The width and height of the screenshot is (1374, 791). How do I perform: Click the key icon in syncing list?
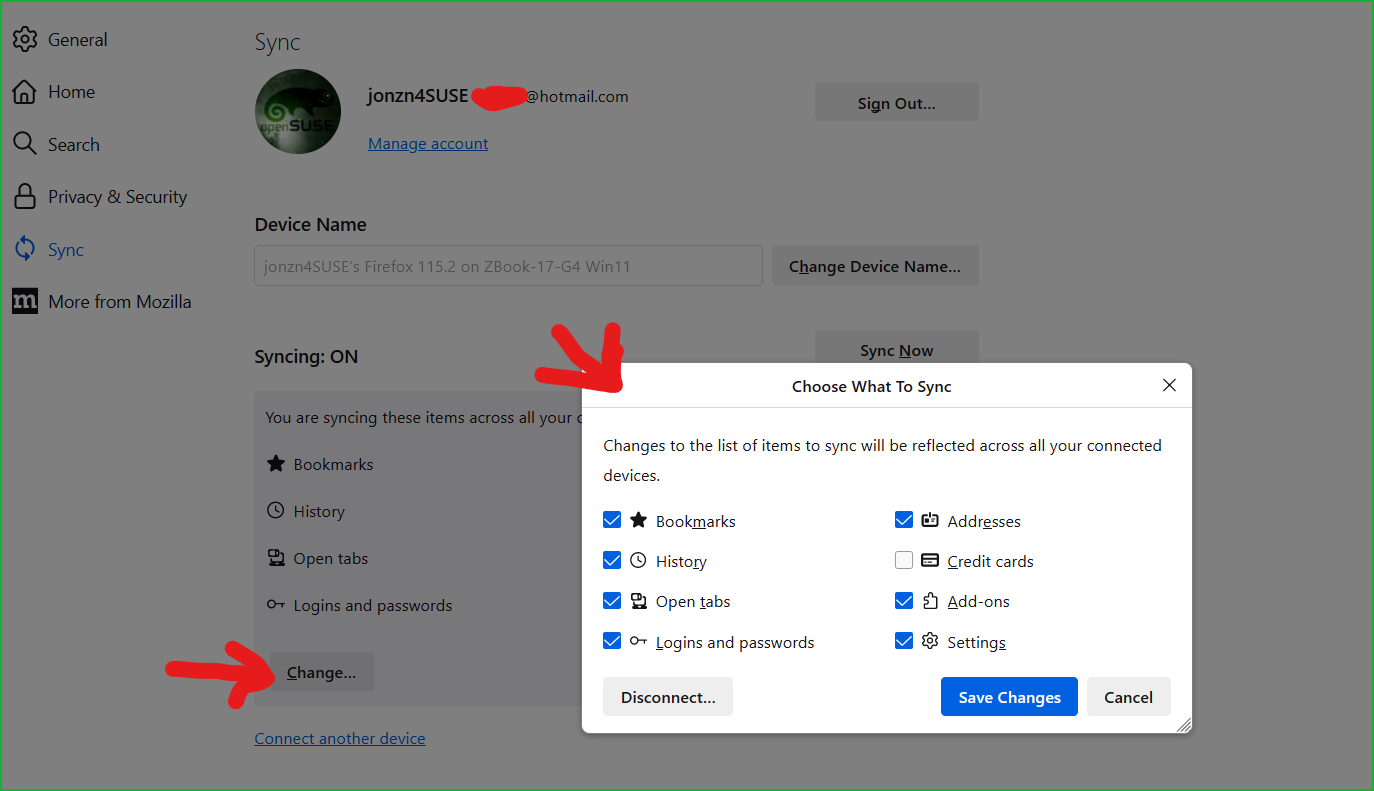(276, 604)
